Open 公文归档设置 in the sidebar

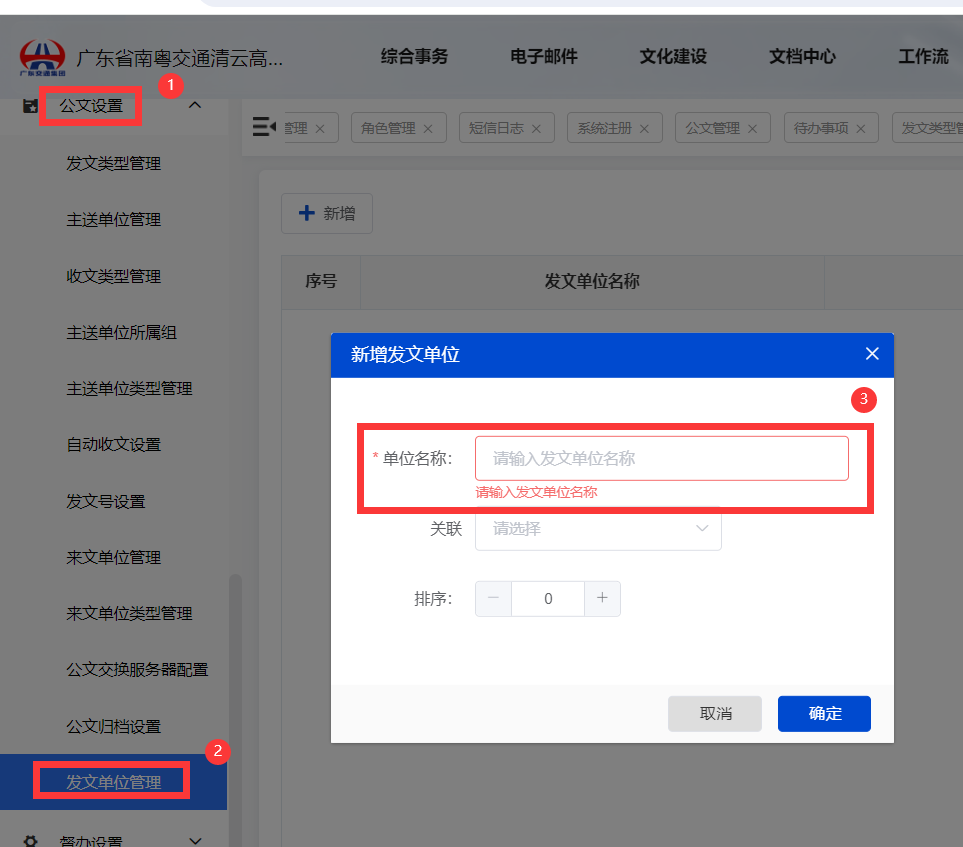[x=114, y=727]
